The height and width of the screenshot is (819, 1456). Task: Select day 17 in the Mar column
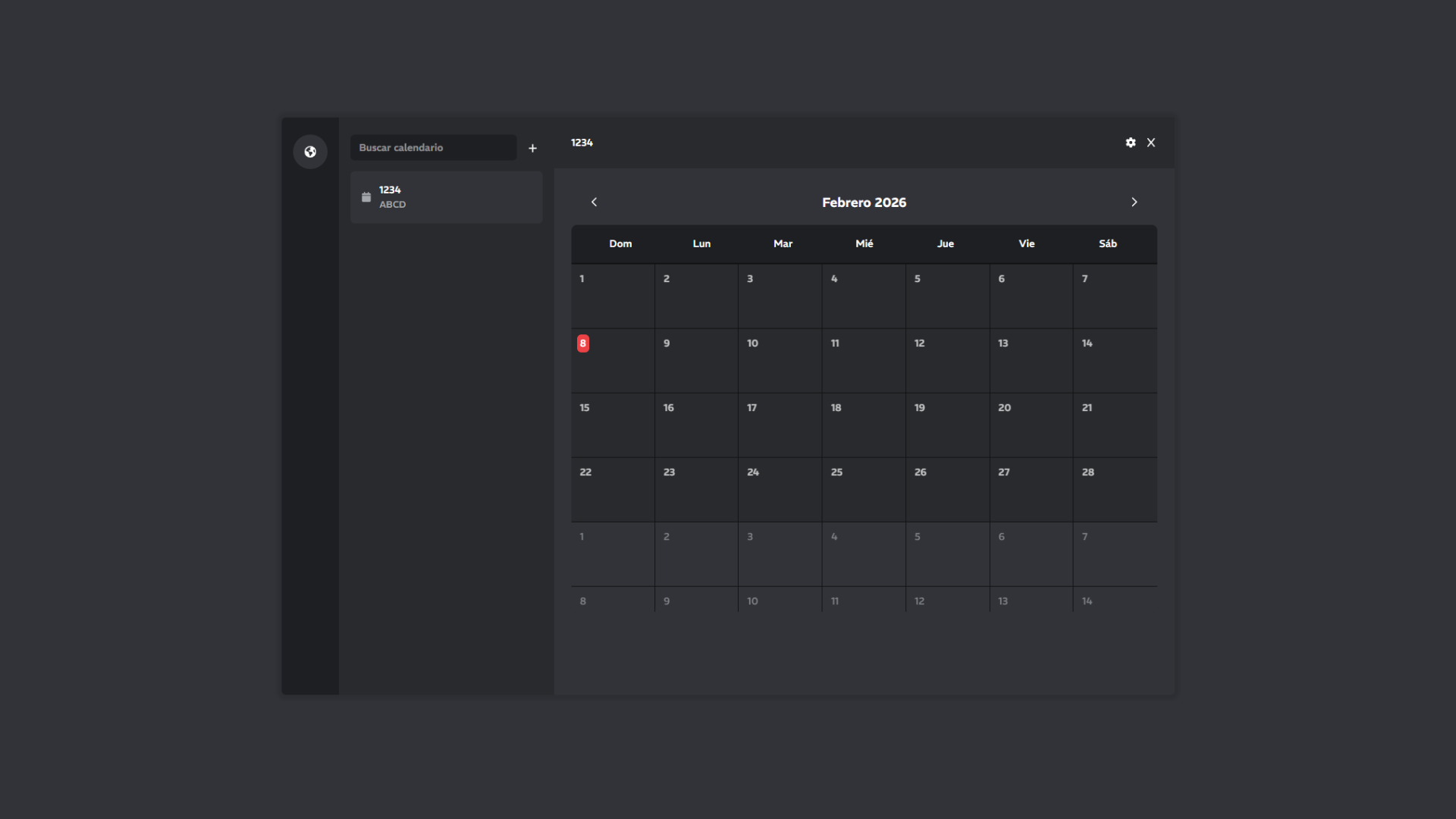pos(780,425)
